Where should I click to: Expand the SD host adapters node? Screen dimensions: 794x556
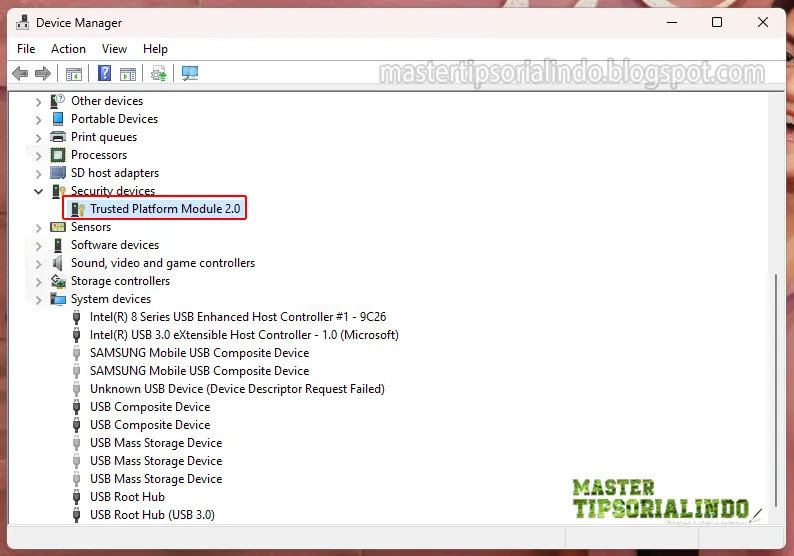(38, 174)
